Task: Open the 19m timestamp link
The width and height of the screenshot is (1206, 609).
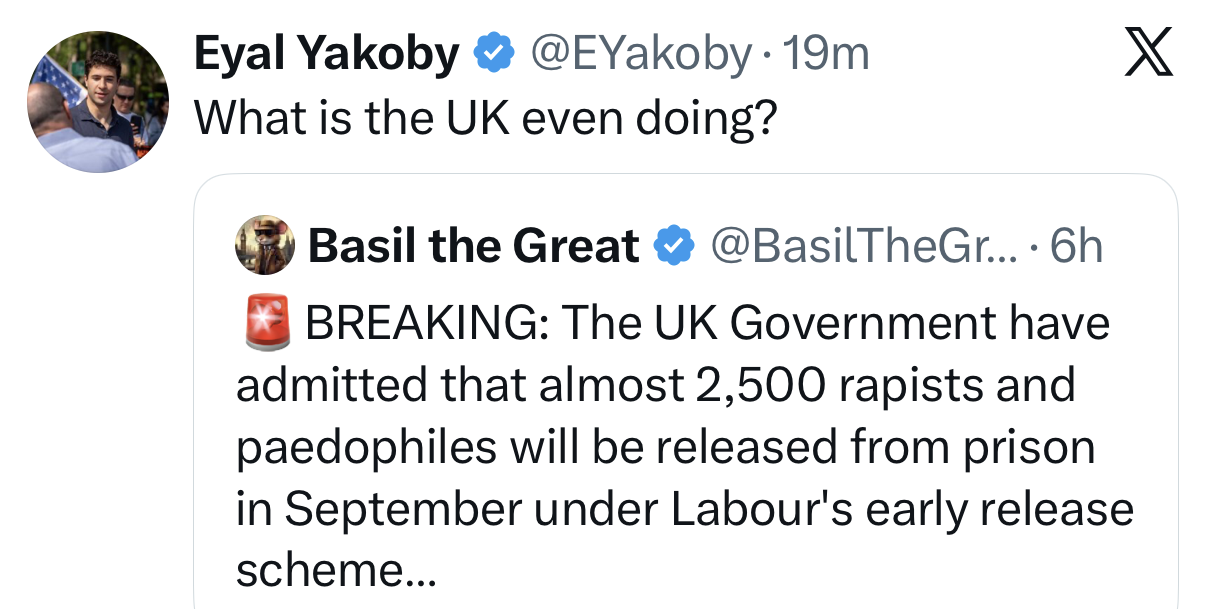Action: point(826,54)
